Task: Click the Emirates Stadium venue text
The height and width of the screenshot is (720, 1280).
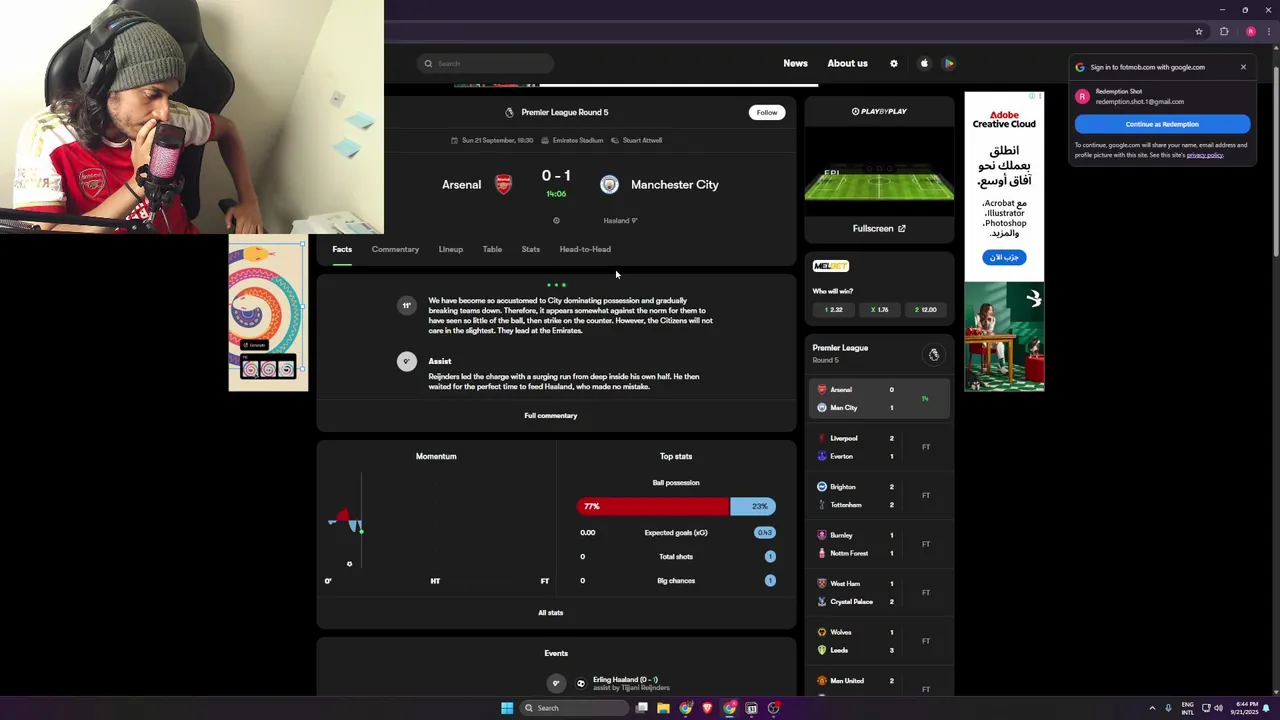Action: click(578, 140)
